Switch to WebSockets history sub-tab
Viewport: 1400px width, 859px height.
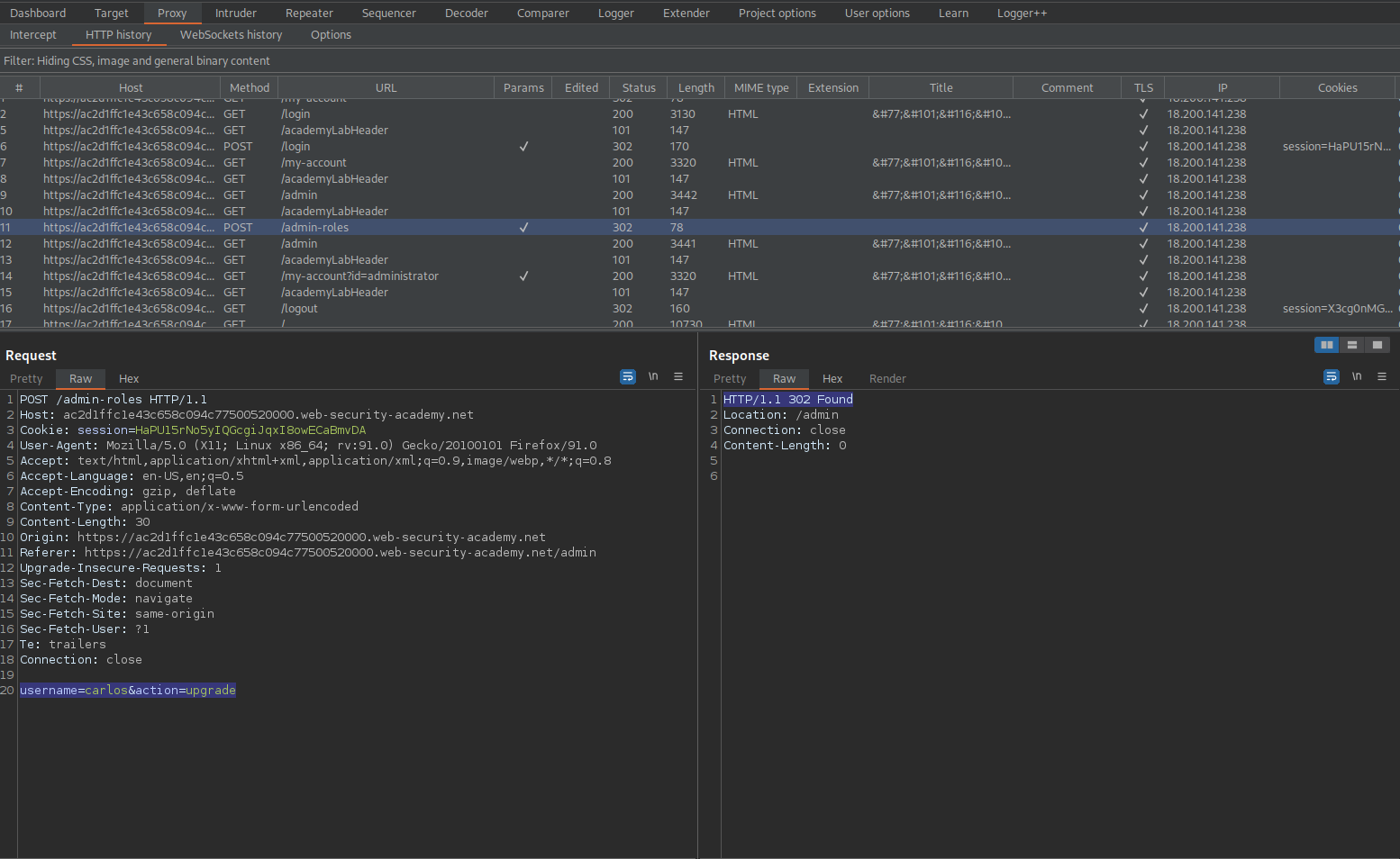(232, 34)
